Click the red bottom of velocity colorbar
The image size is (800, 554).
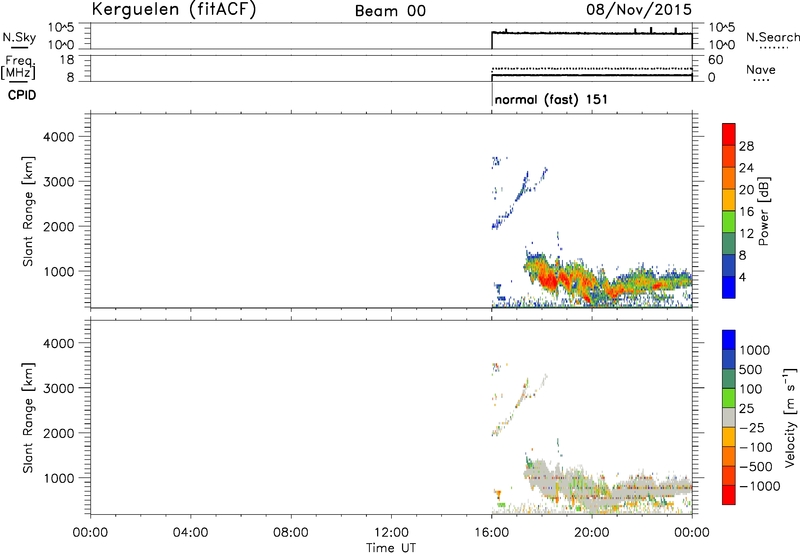(x=729, y=495)
